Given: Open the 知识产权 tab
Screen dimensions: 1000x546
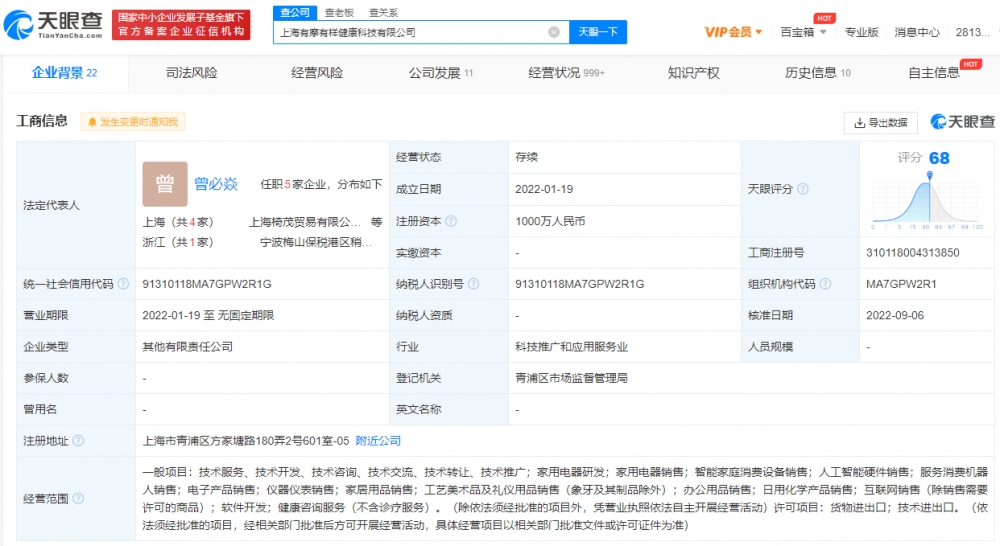Looking at the screenshot, I should [693, 73].
